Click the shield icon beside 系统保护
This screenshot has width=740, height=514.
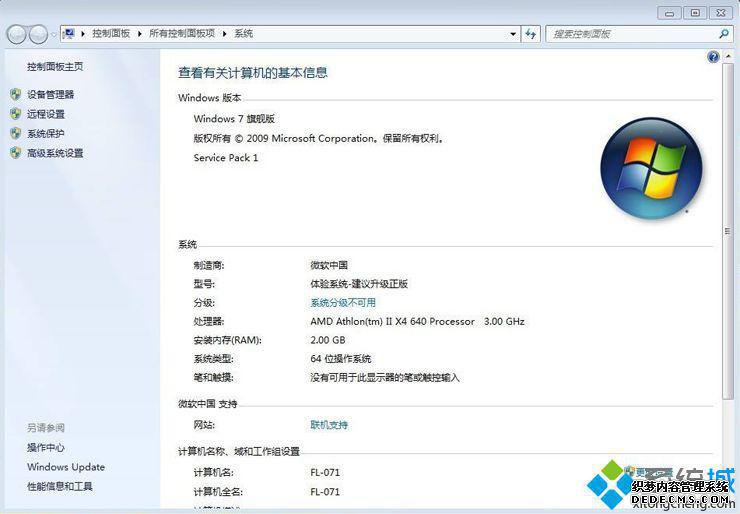pyautogui.click(x=16, y=133)
